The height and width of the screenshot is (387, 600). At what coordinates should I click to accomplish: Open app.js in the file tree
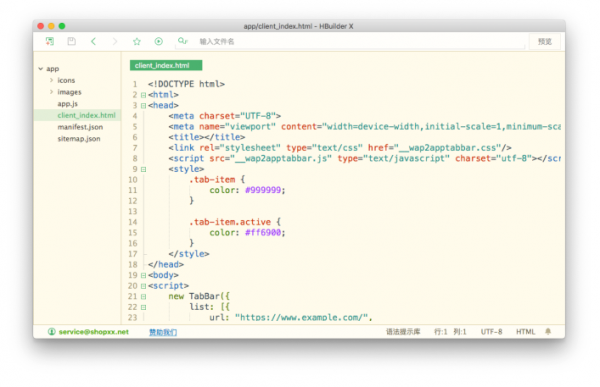click(x=68, y=104)
